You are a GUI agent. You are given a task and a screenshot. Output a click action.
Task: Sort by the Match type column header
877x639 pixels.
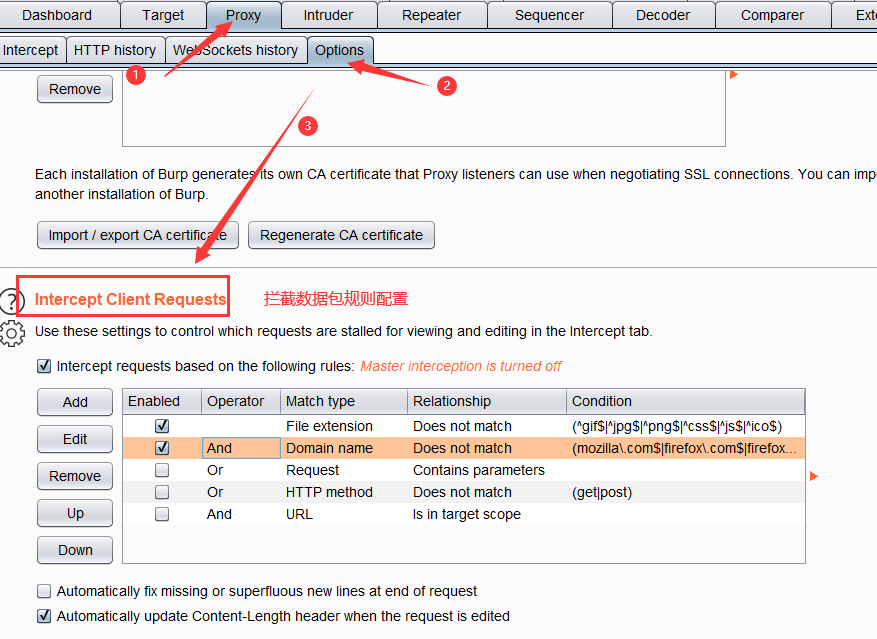344,401
